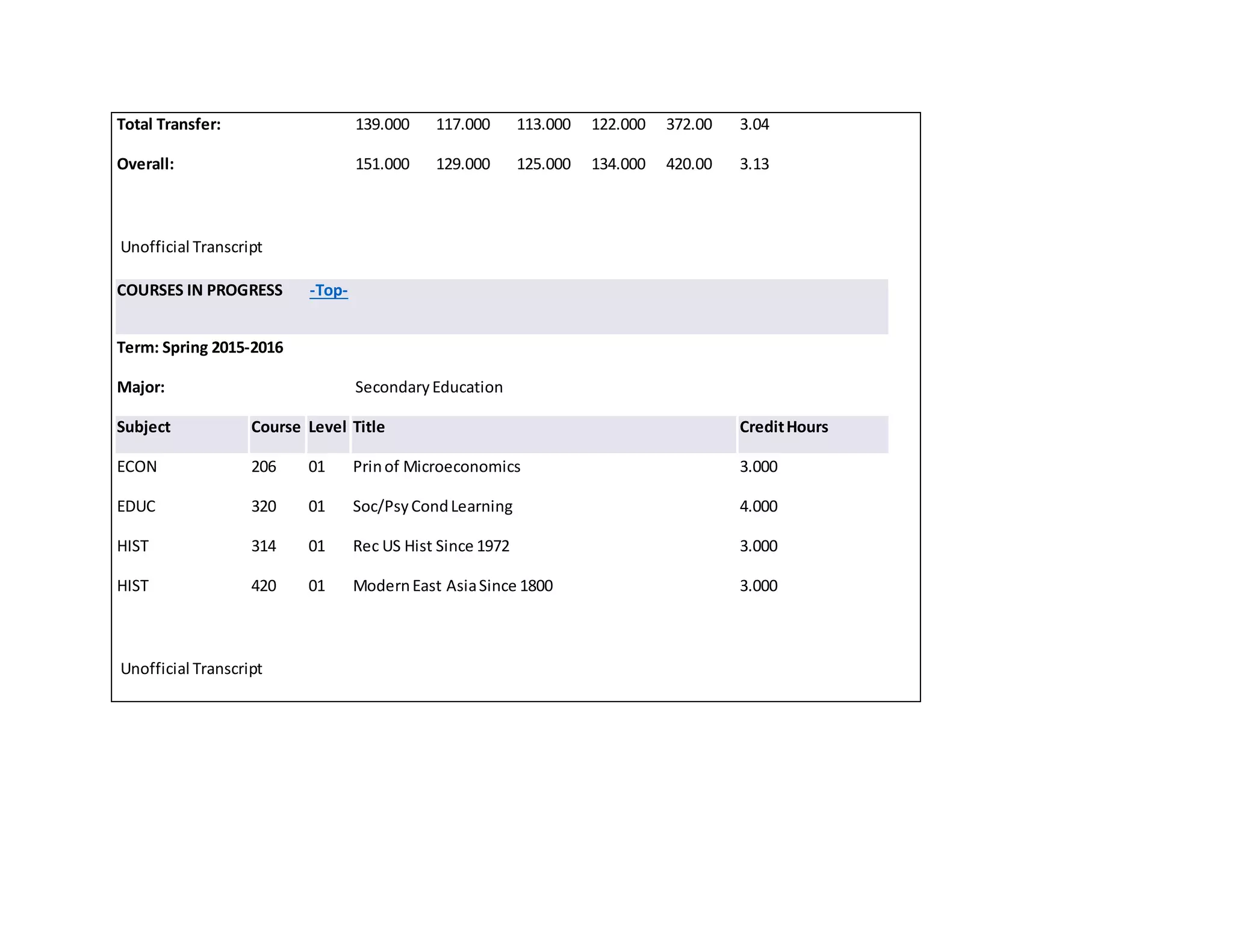Click the Overall GPA value 3.13
This screenshot has height=952, width=1233.
click(754, 164)
